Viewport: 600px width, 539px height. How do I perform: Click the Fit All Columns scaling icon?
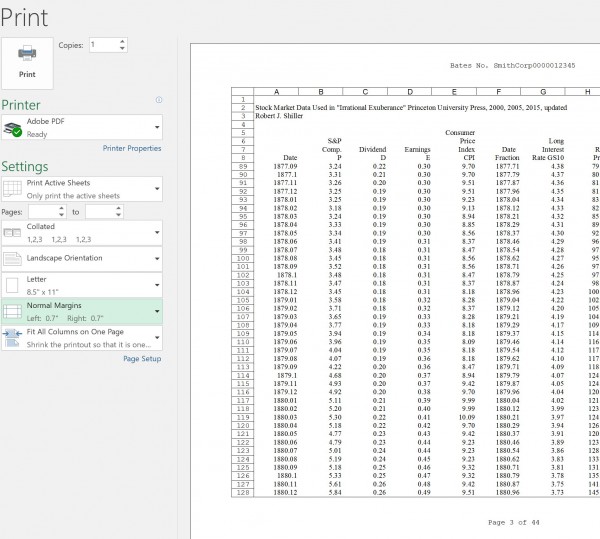pos(14,336)
